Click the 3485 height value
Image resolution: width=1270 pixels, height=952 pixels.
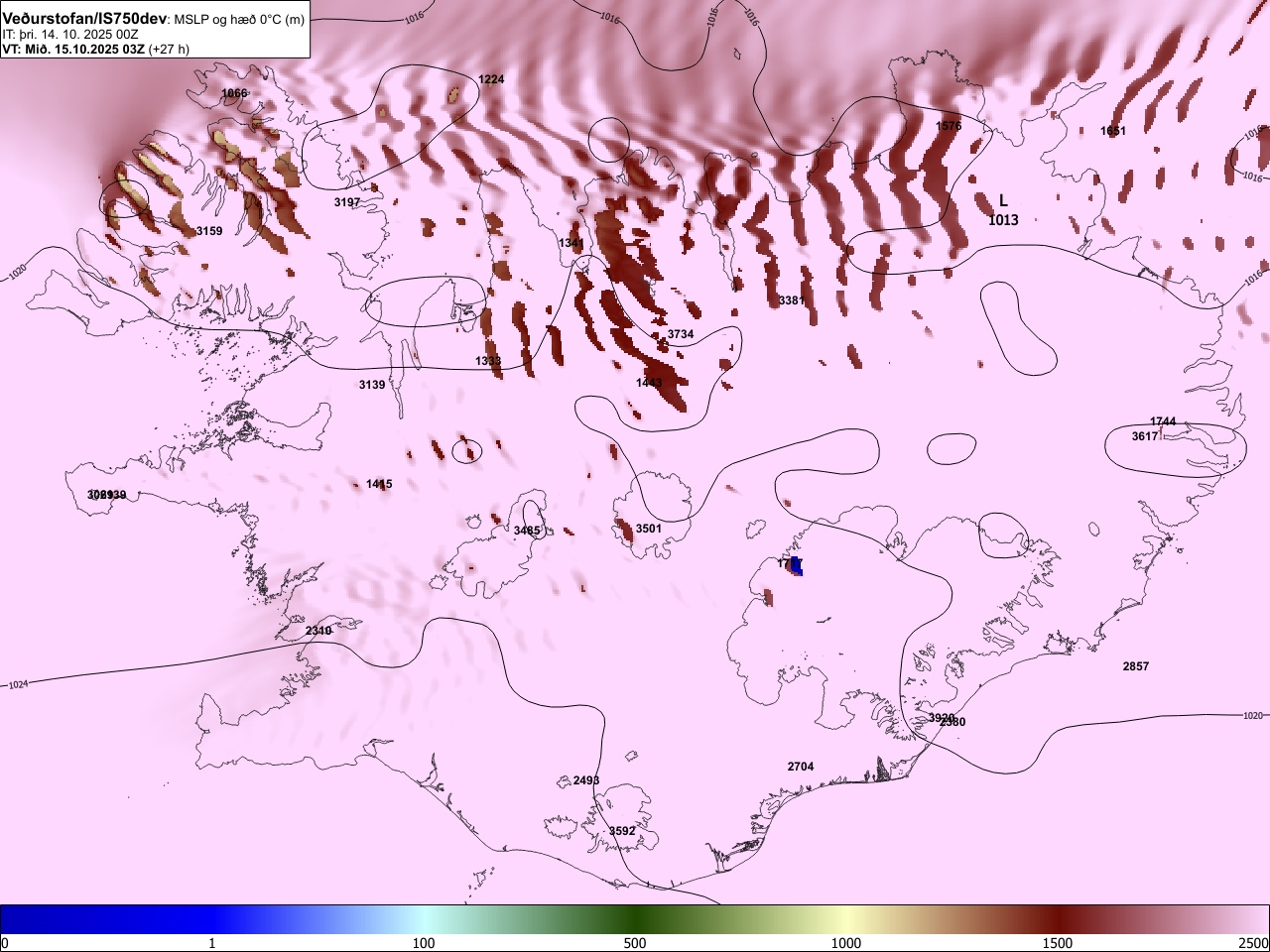[x=527, y=531]
